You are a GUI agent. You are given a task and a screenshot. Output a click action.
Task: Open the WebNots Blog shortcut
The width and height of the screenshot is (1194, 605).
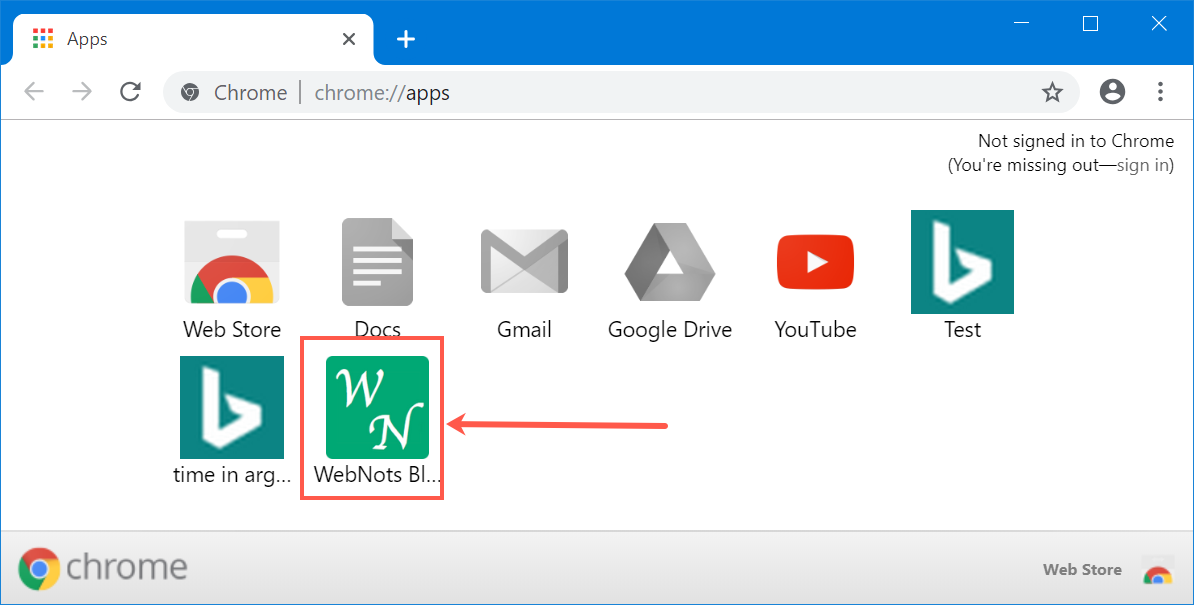[377, 407]
